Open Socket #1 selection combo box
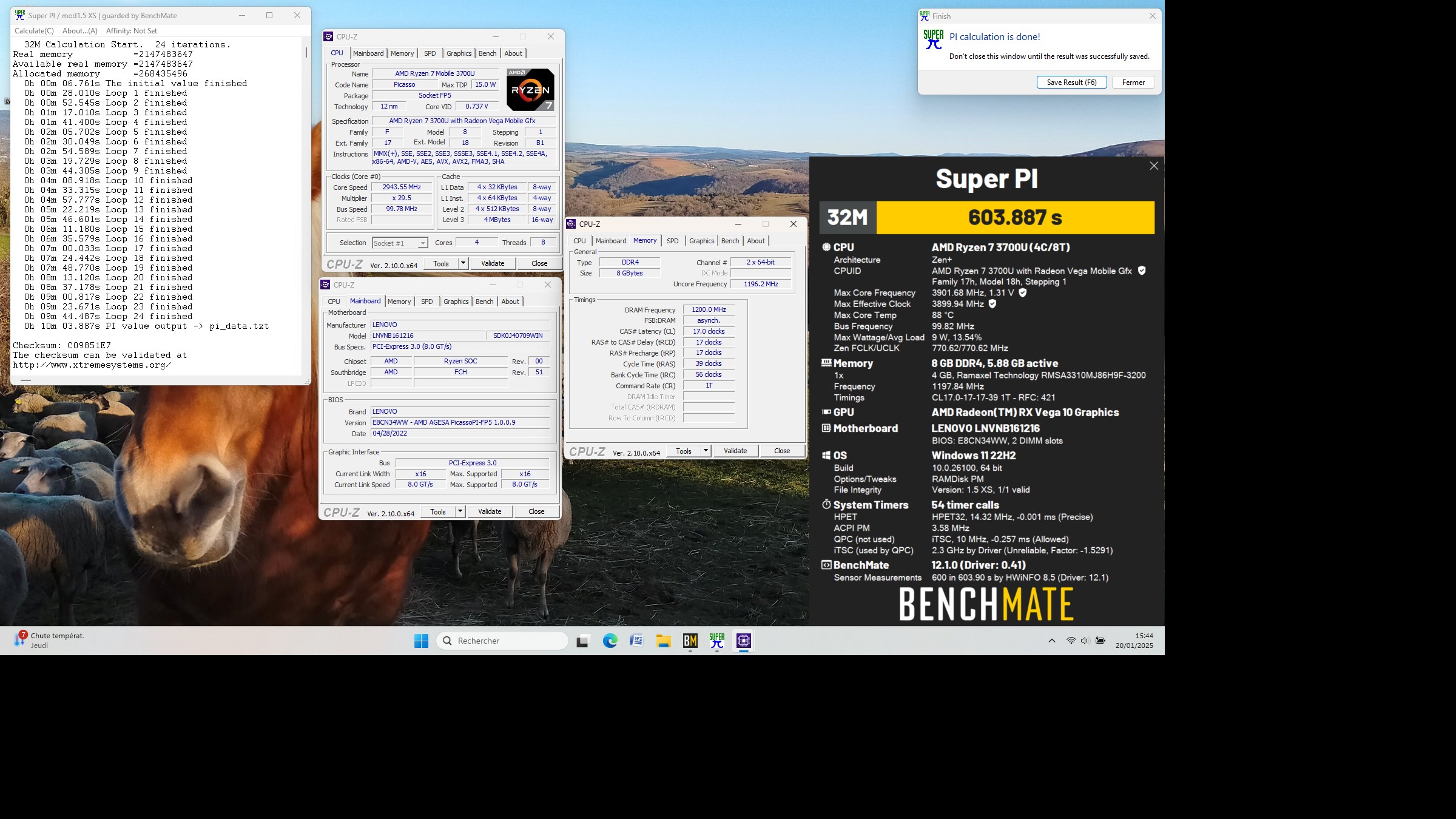Screen dimensions: 1456x819 click(400, 243)
